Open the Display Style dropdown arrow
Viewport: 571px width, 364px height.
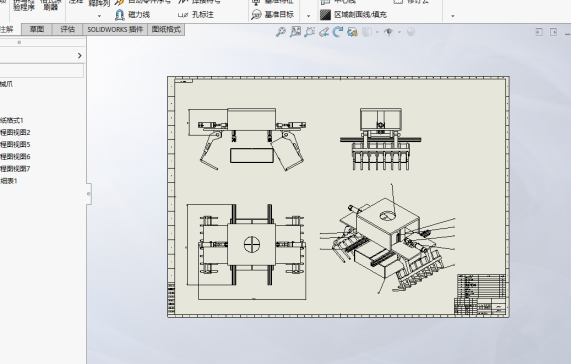[377, 32]
